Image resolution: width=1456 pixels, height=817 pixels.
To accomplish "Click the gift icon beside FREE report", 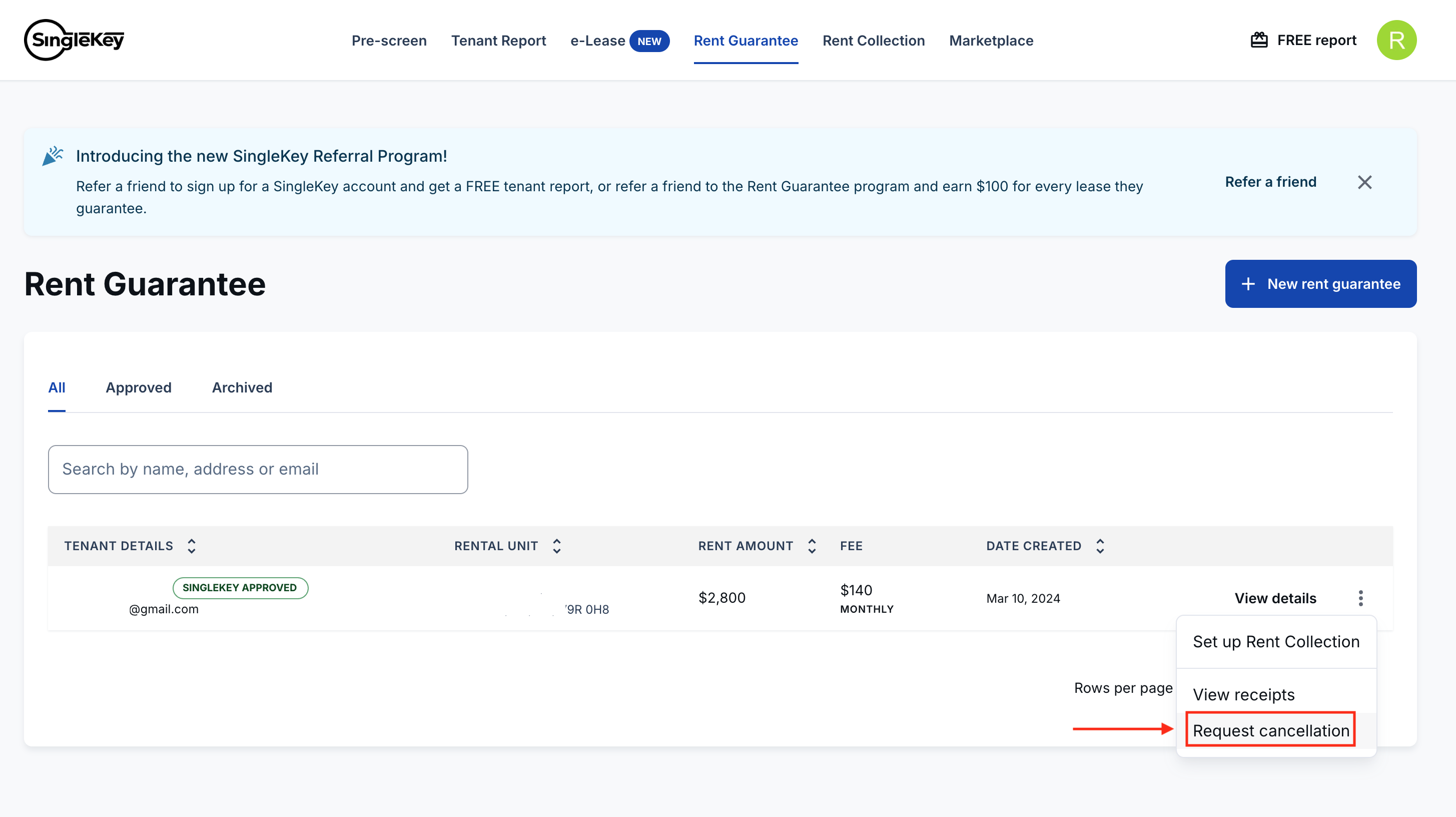I will tap(1259, 40).
